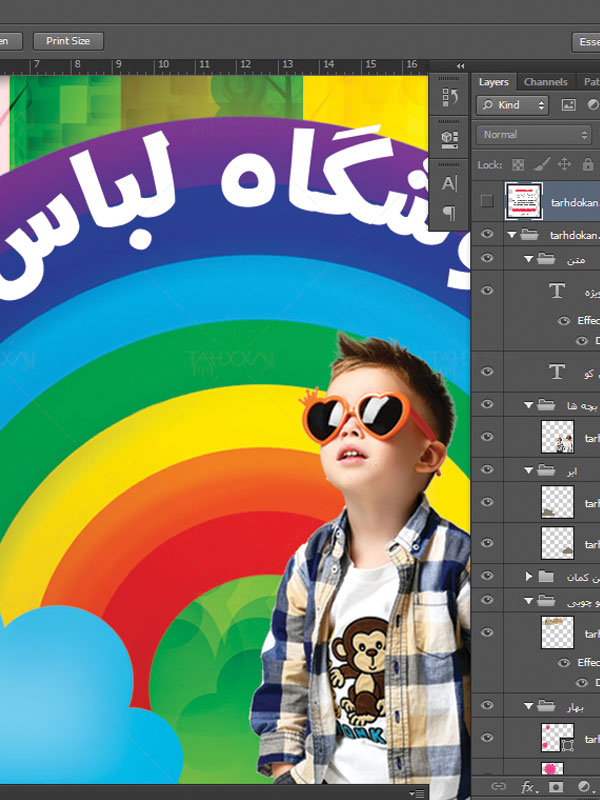The width and height of the screenshot is (600, 800).
Task: Open the Character panel icon
Action: point(449,183)
